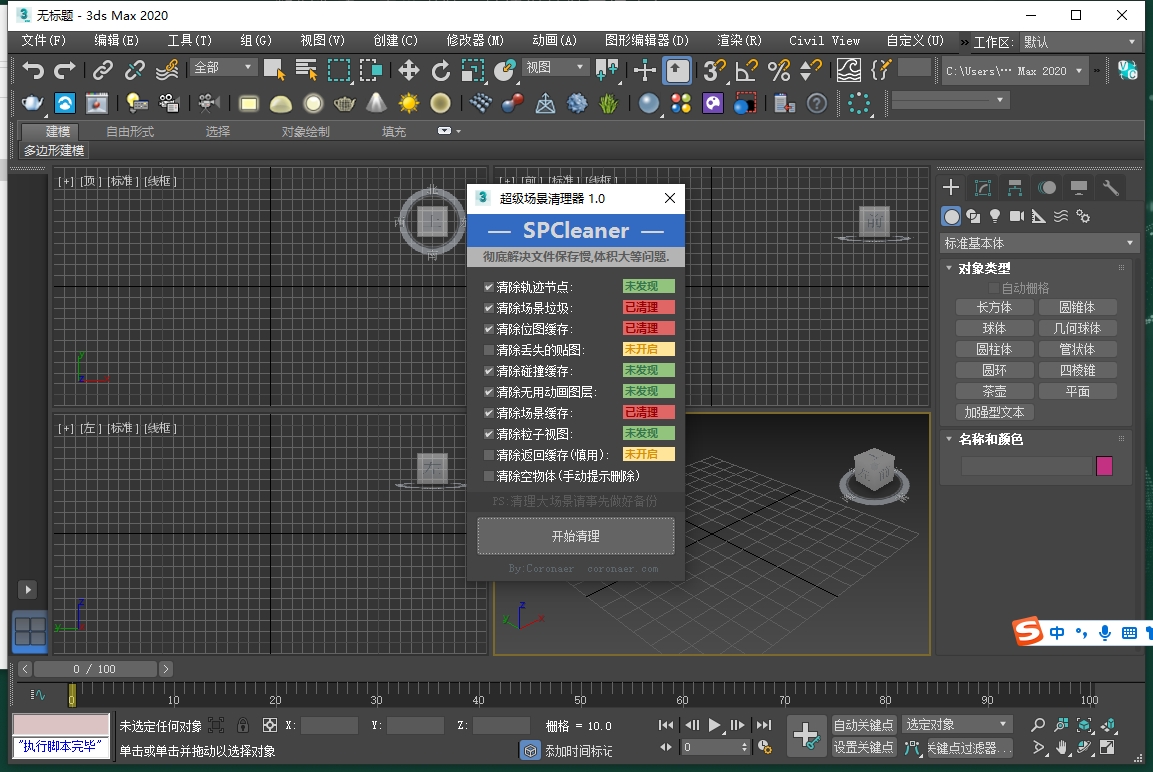Activate the Select and Rotate tool

point(440,70)
